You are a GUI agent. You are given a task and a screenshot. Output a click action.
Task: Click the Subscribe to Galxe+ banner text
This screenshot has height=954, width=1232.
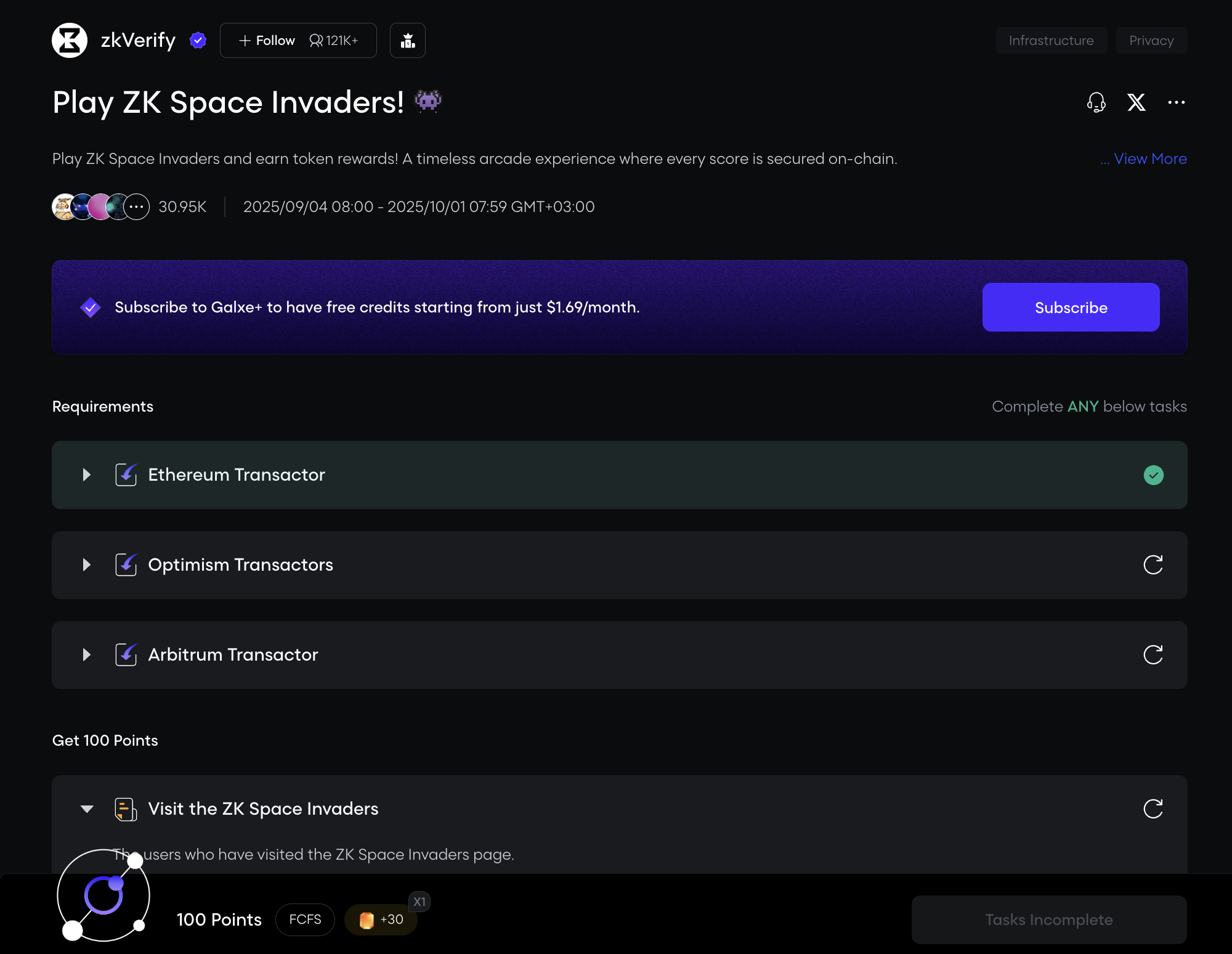pos(377,307)
